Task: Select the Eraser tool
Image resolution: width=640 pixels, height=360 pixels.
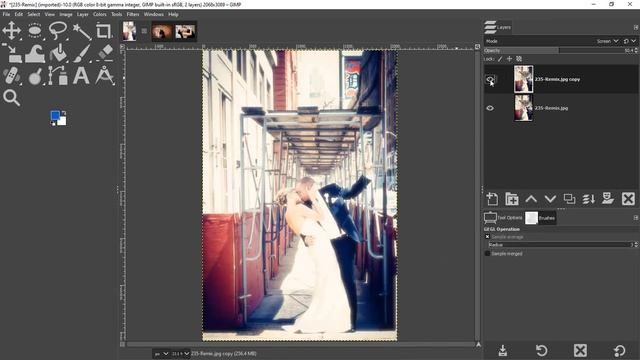Action: coord(104,53)
